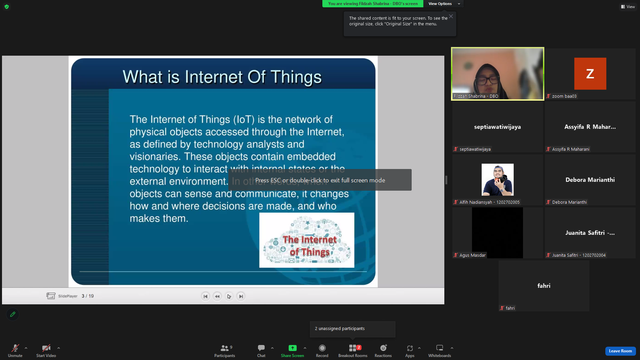Unmute the microphone
Screen dimensions: 640x360
click(15, 350)
